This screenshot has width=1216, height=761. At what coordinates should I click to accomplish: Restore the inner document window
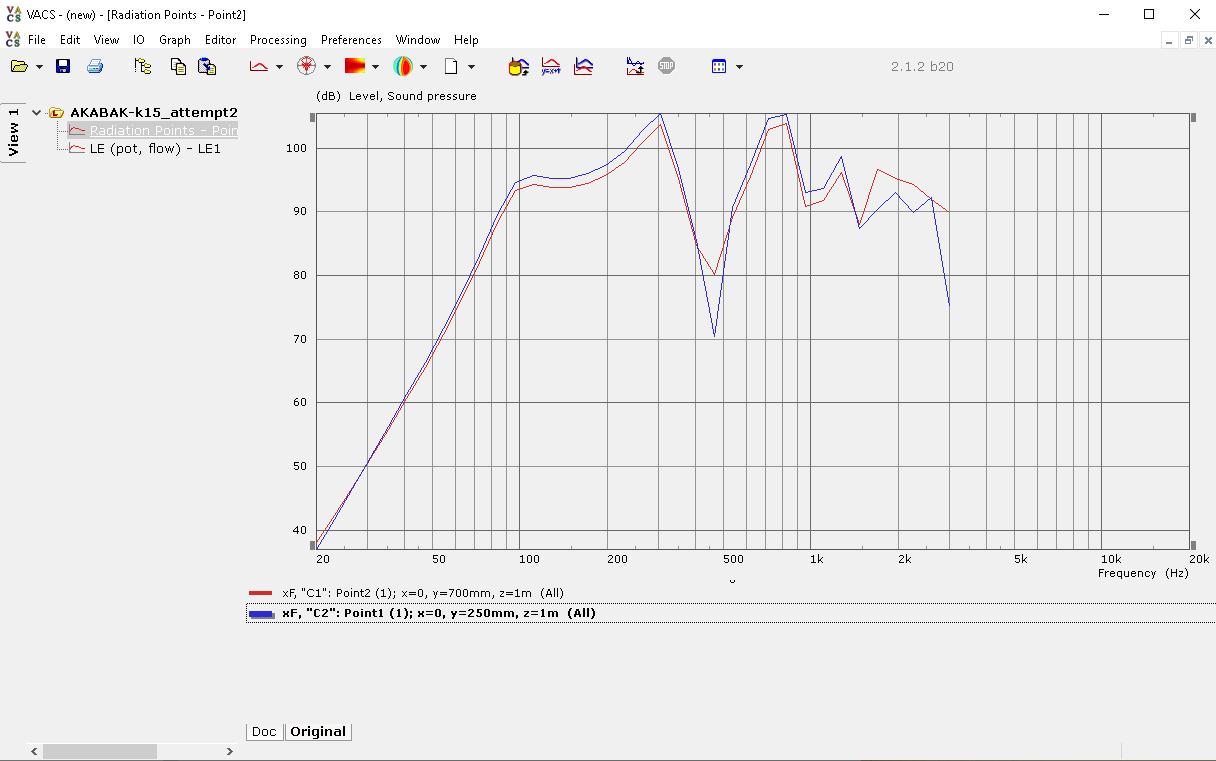coord(1188,40)
